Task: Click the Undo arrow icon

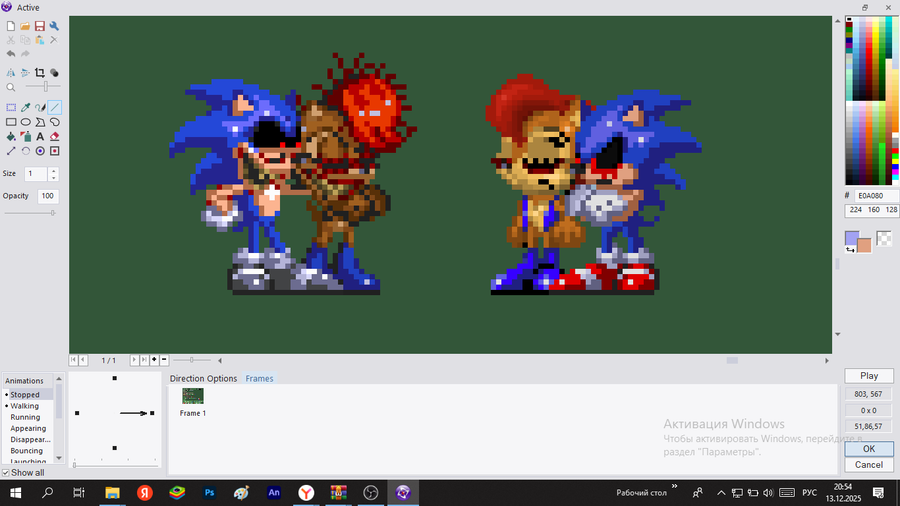Action: [11, 54]
